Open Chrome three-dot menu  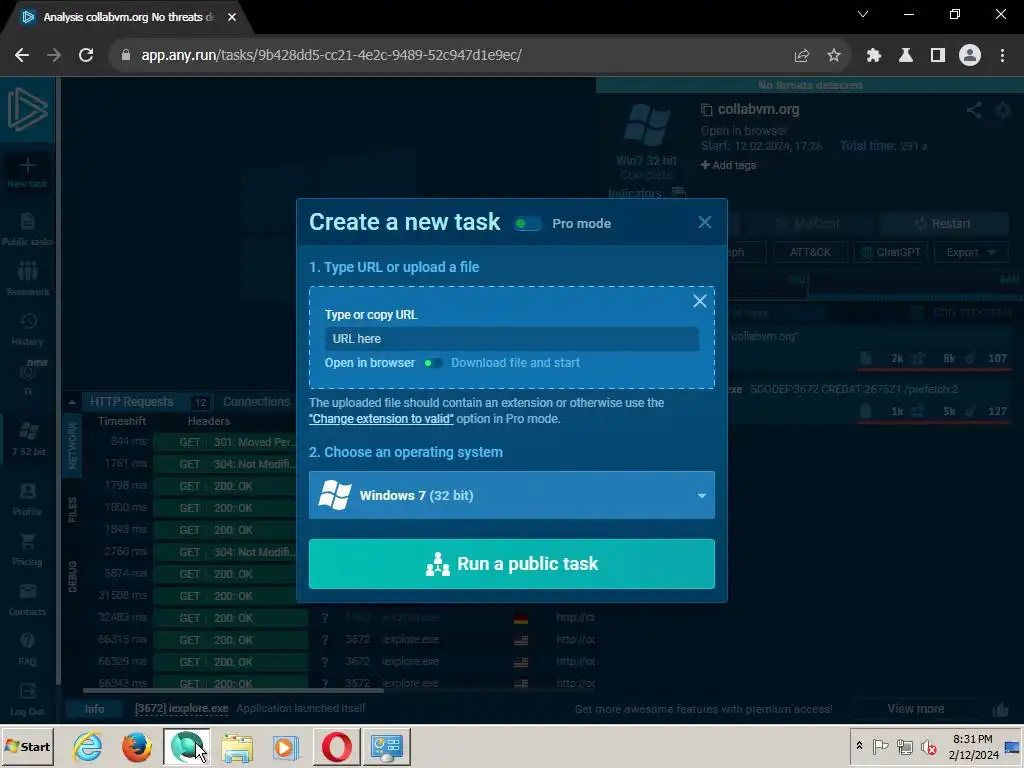(1002, 56)
